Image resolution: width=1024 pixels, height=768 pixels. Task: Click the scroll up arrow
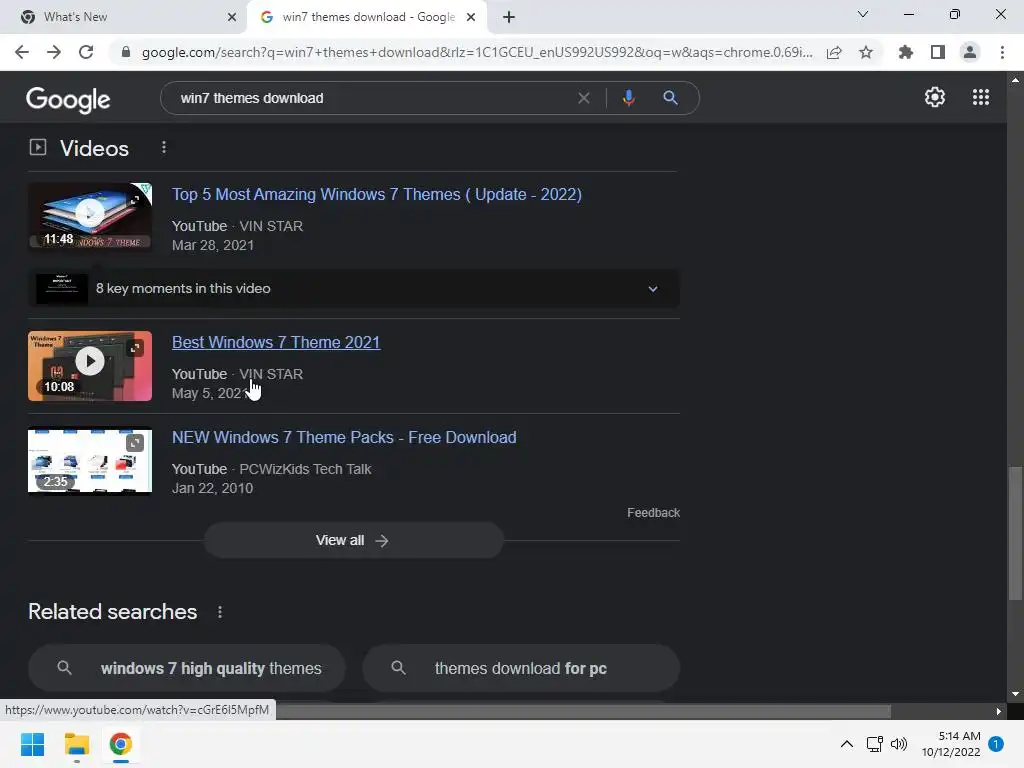click(1015, 80)
